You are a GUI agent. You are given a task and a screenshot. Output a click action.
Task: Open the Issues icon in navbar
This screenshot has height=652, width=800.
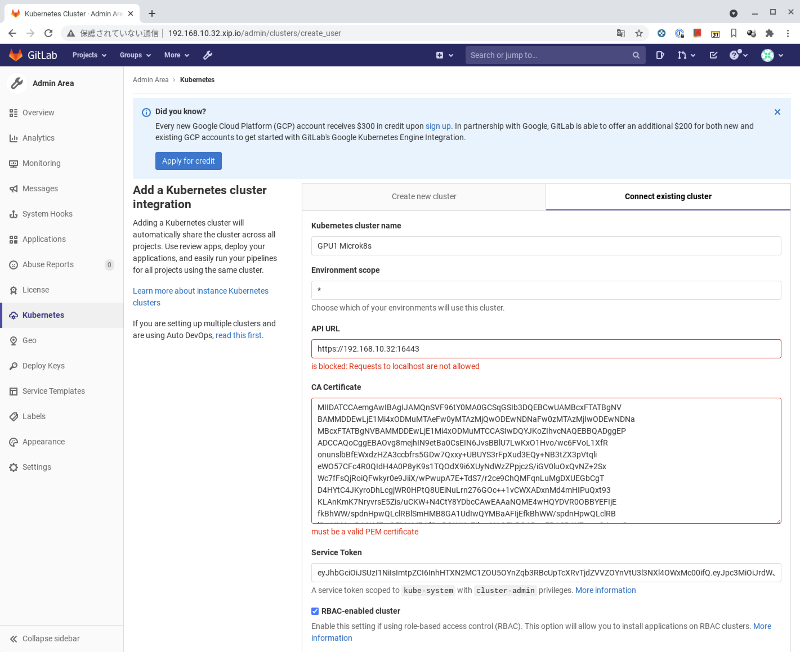coord(660,55)
